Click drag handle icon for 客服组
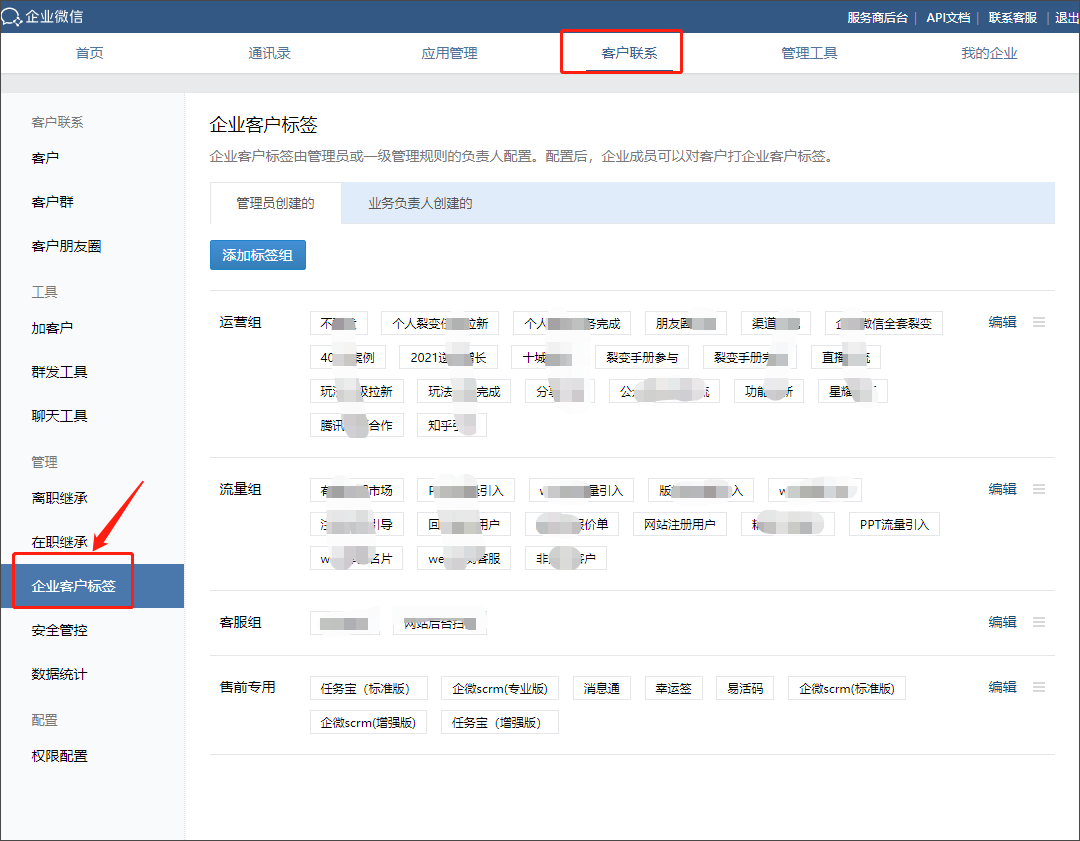The height and width of the screenshot is (841, 1080). [1039, 622]
